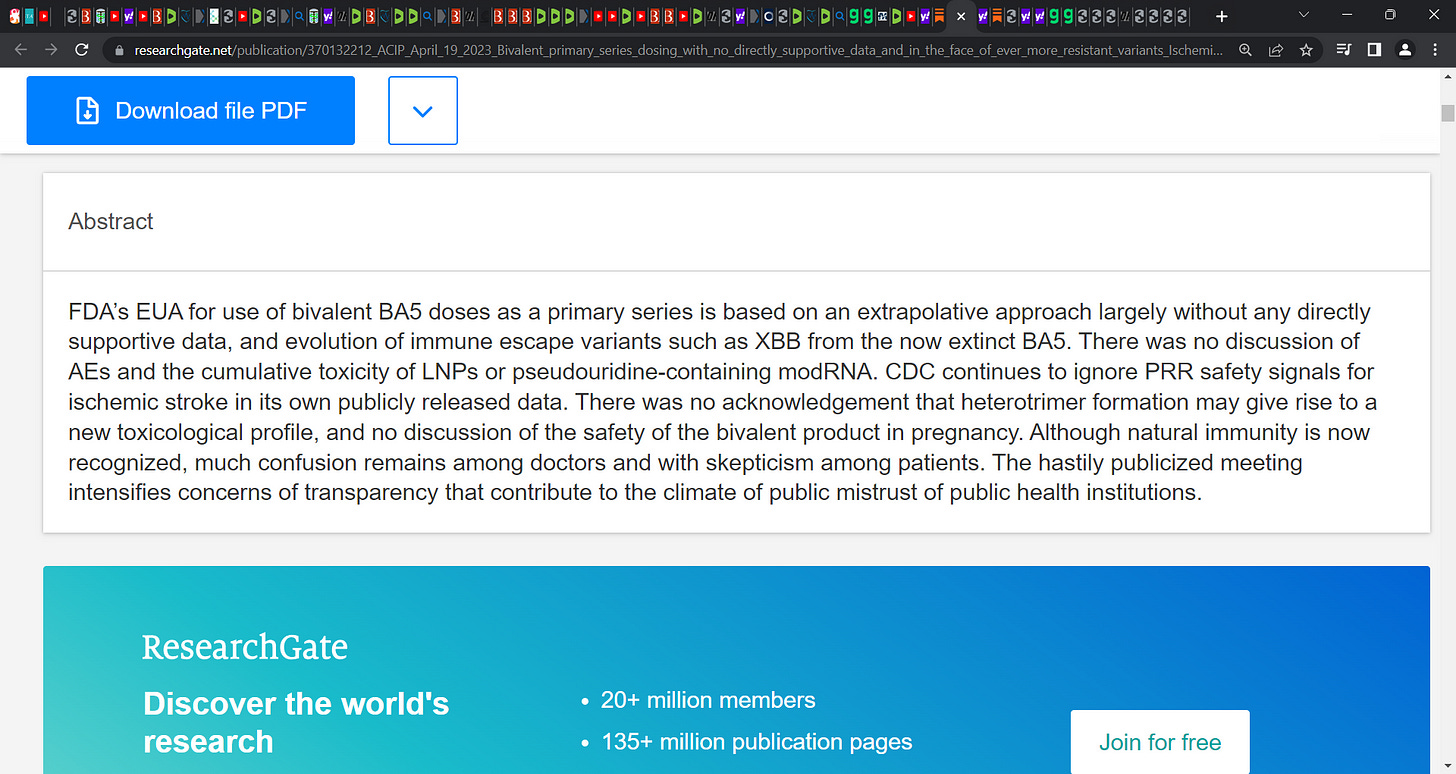The width and height of the screenshot is (1456, 774).
Task: Open a new tab with plus button
Action: (x=1221, y=16)
